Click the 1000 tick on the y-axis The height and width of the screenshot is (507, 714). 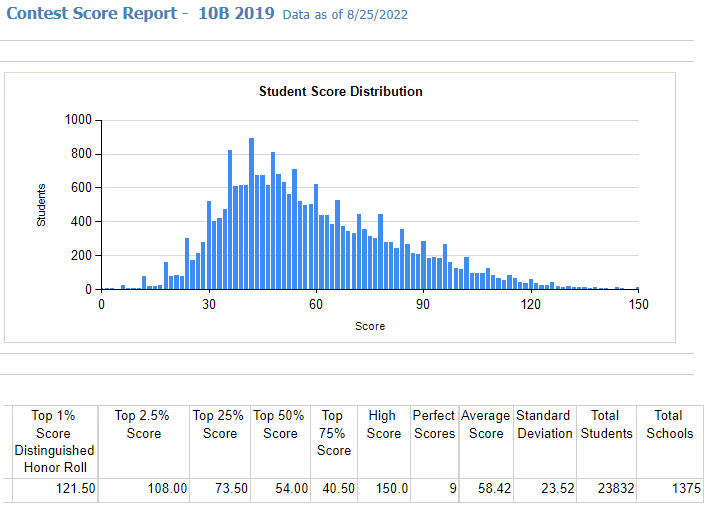pyautogui.click(x=78, y=120)
